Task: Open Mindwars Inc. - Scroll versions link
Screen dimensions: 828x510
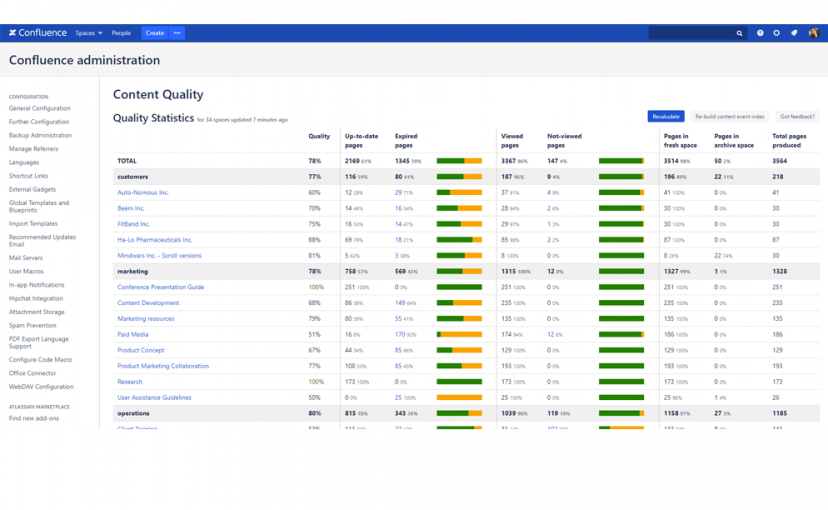Action: pos(159,256)
